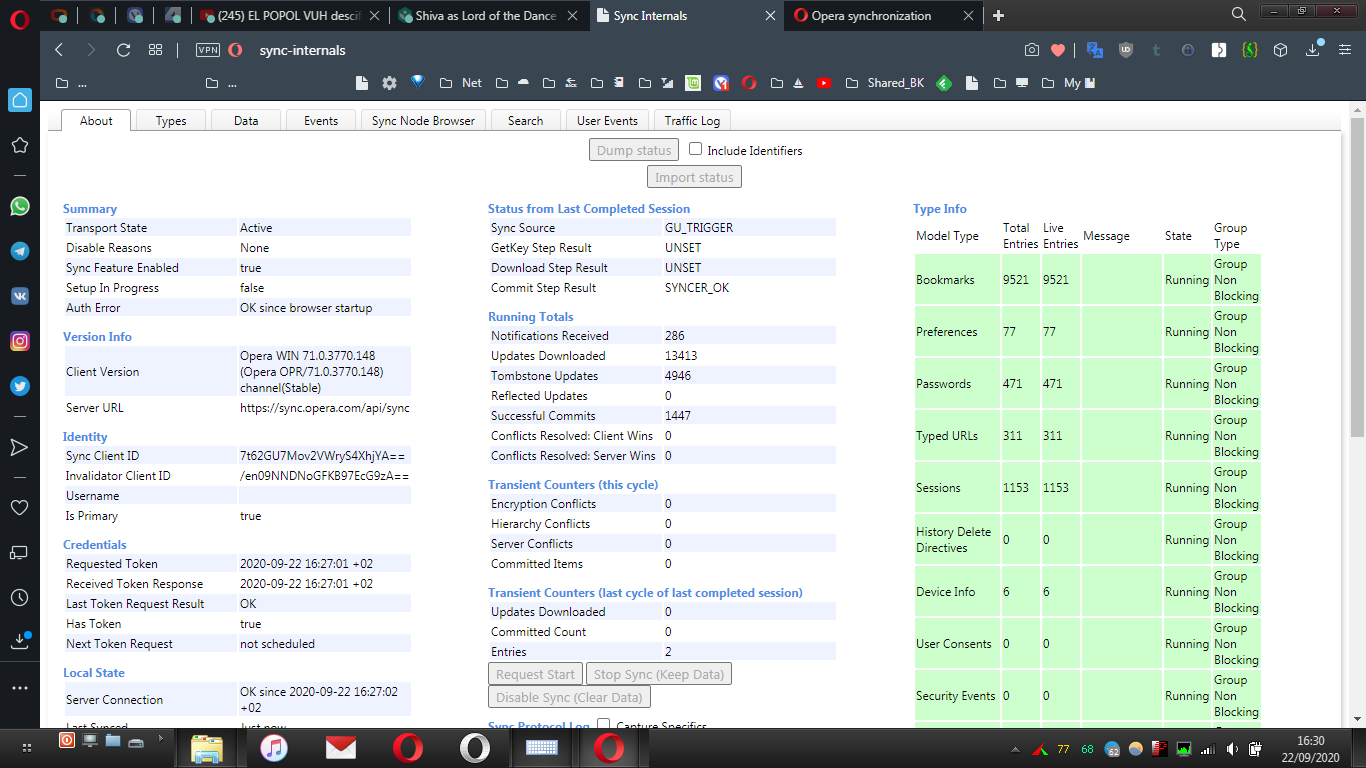1366x768 pixels.
Task: Open sidebar Bookmarks star icon
Action: pyautogui.click(x=19, y=145)
